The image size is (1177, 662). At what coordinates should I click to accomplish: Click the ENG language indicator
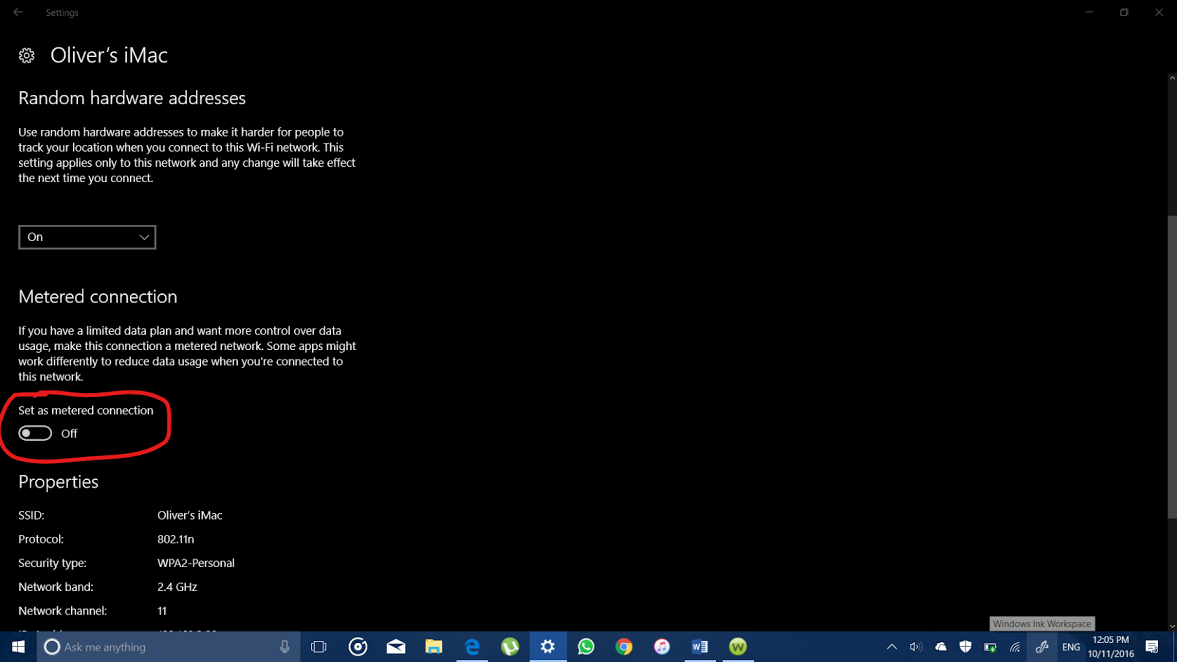tap(1071, 647)
